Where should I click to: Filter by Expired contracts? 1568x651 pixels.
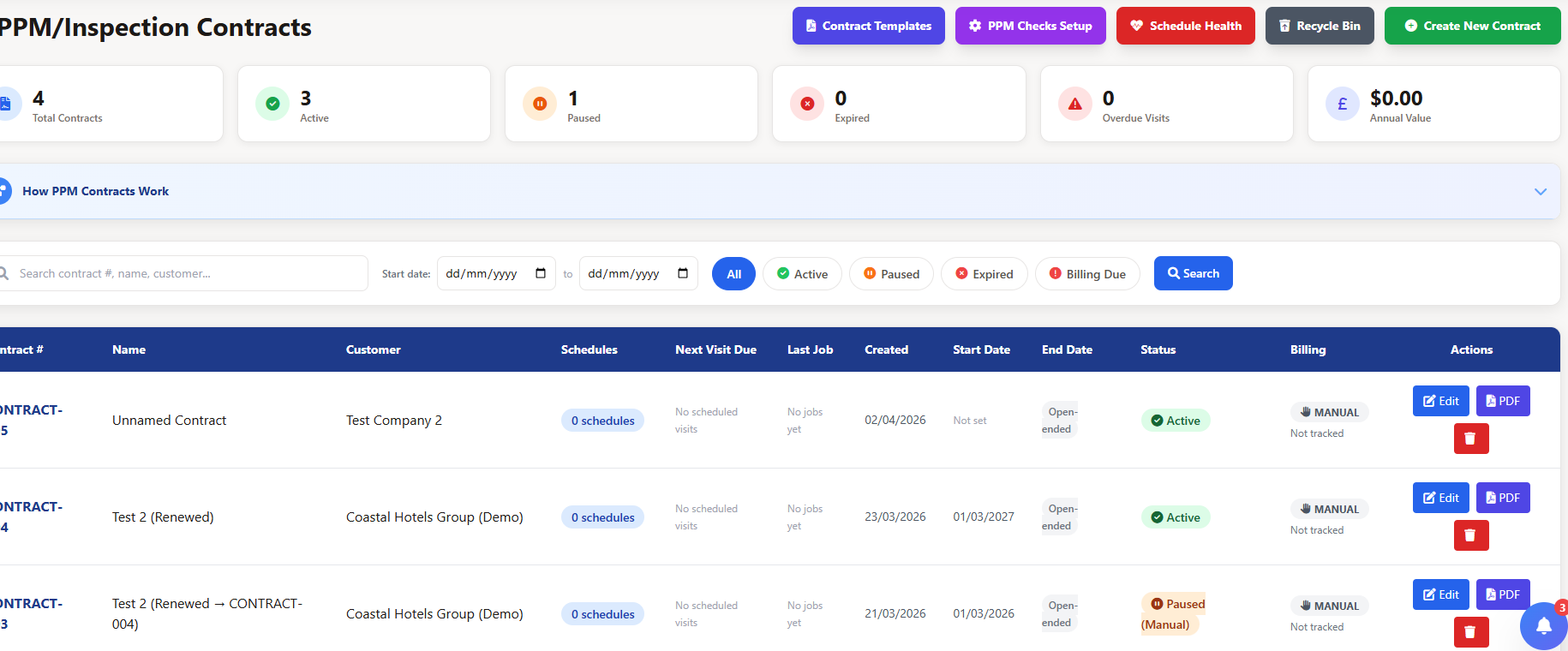pos(984,273)
